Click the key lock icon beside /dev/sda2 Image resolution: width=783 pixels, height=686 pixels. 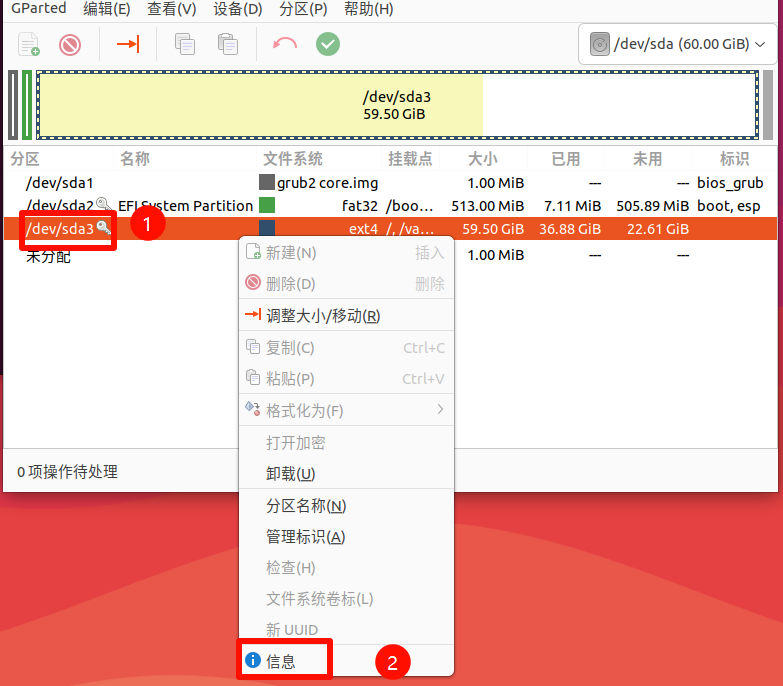(103, 204)
